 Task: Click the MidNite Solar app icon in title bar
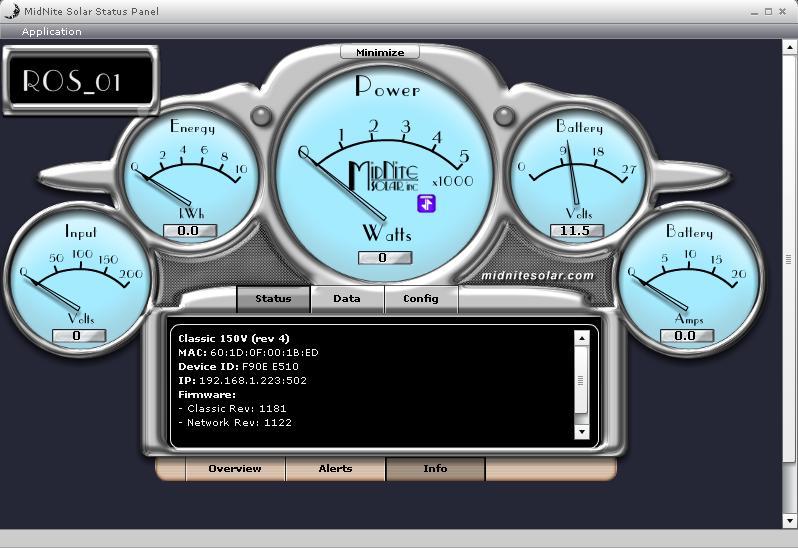(12, 11)
